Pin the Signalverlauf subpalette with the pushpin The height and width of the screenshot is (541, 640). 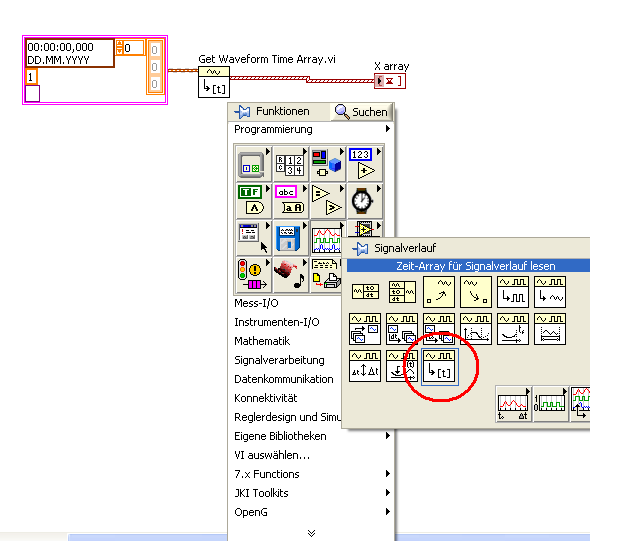point(360,248)
